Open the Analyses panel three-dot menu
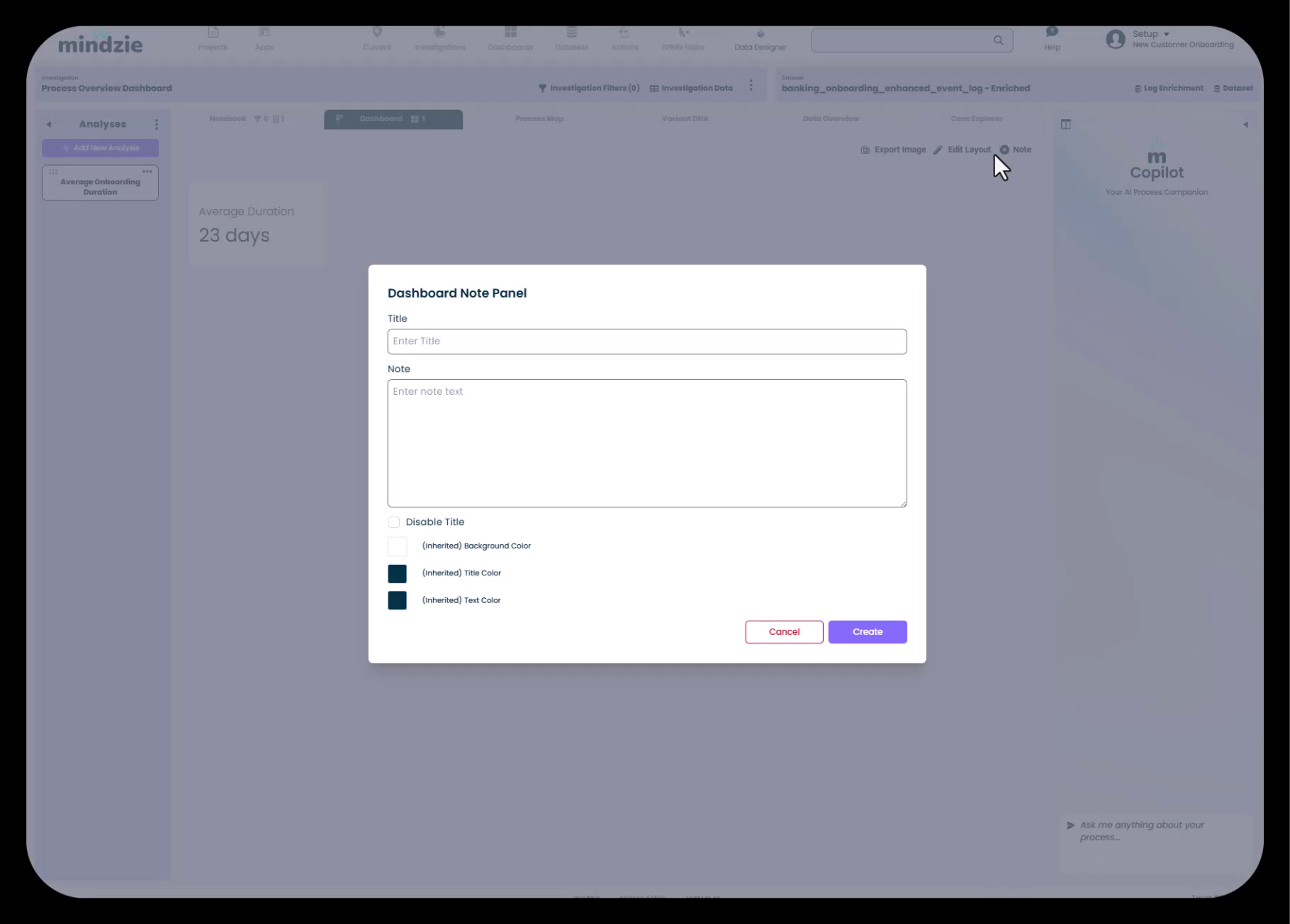Image resolution: width=1290 pixels, height=924 pixels. click(156, 125)
